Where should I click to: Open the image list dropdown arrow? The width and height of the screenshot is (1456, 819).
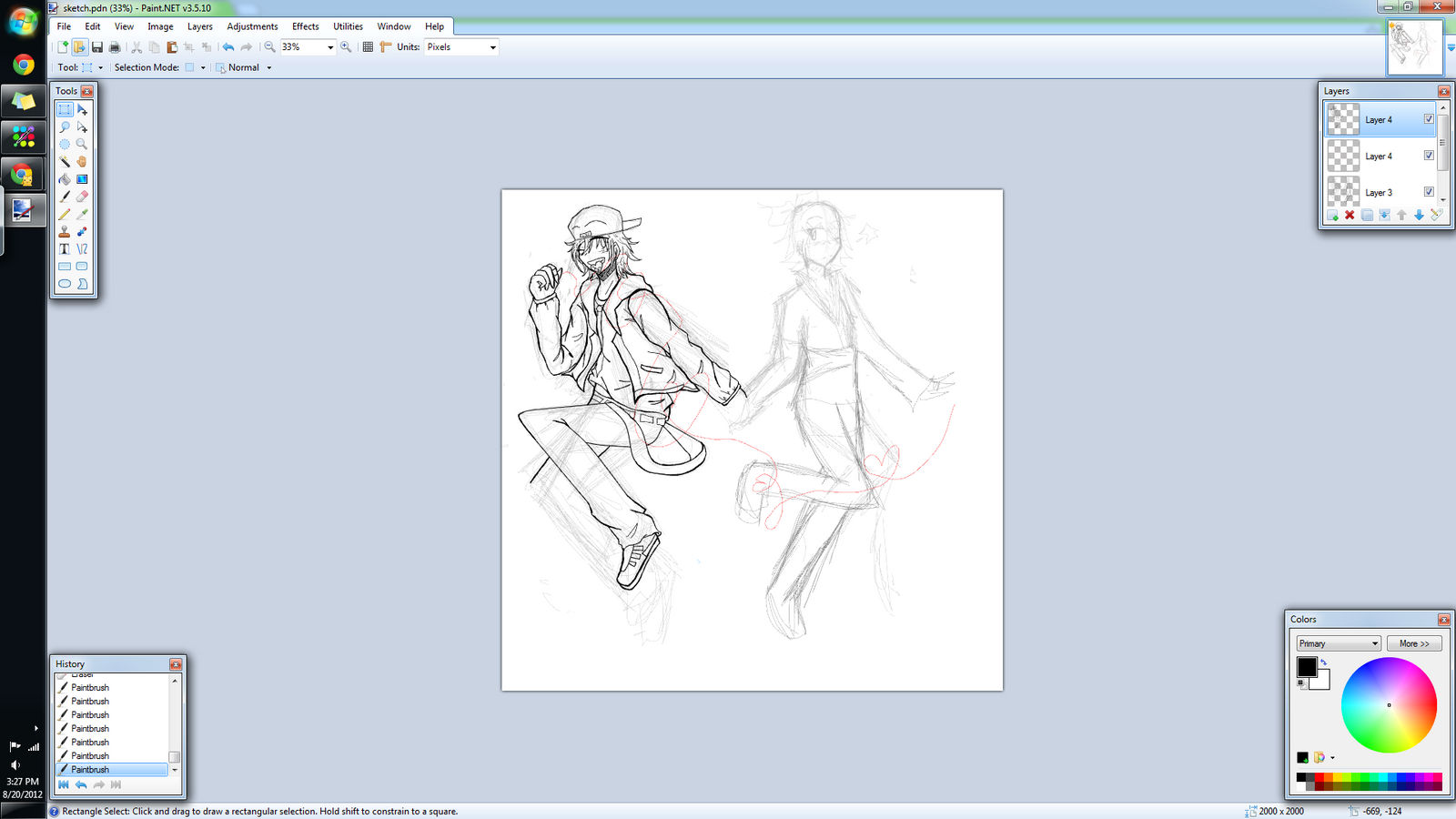(x=1451, y=47)
